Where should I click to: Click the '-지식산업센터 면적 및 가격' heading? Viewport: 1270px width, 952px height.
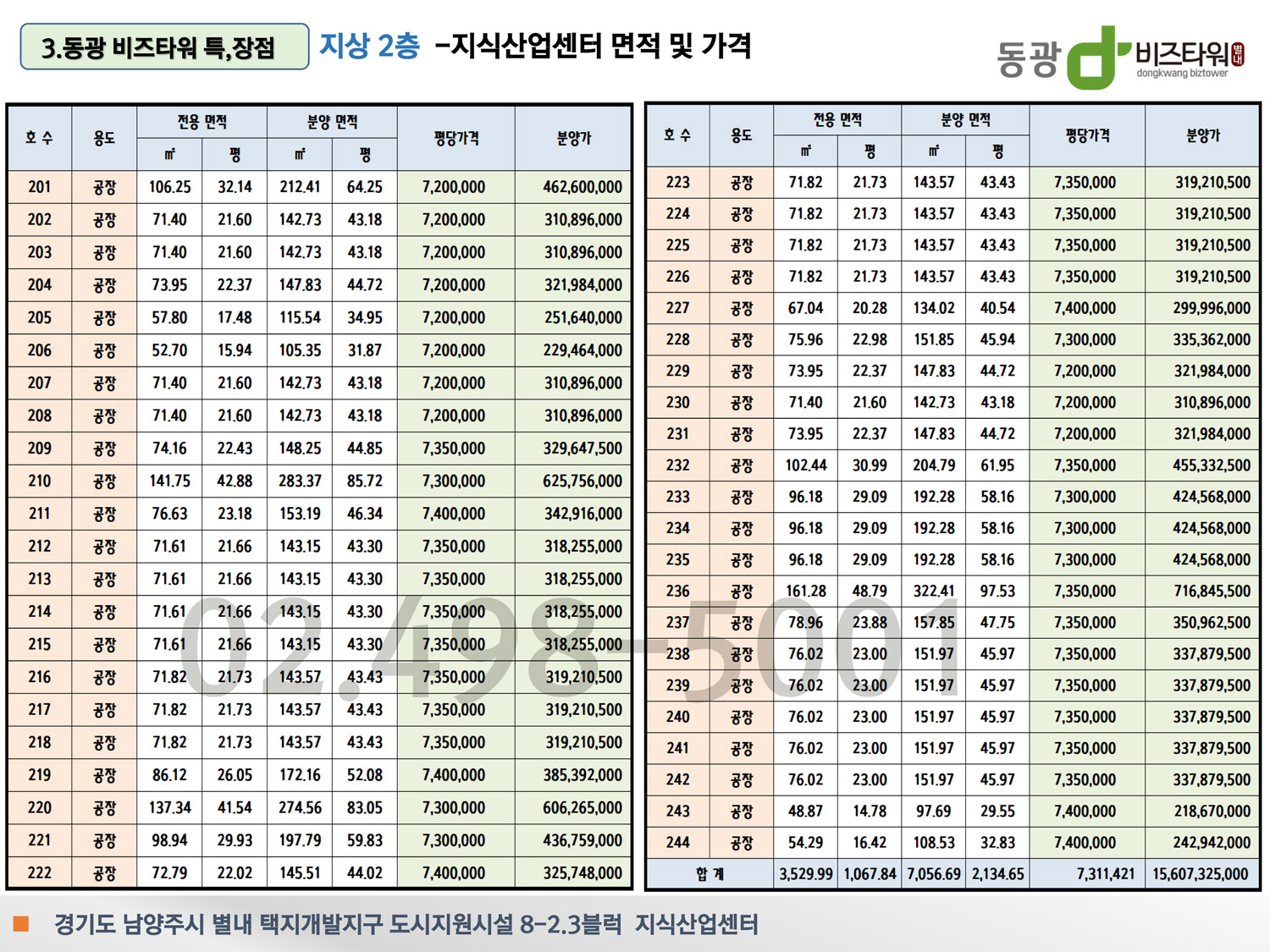point(593,46)
